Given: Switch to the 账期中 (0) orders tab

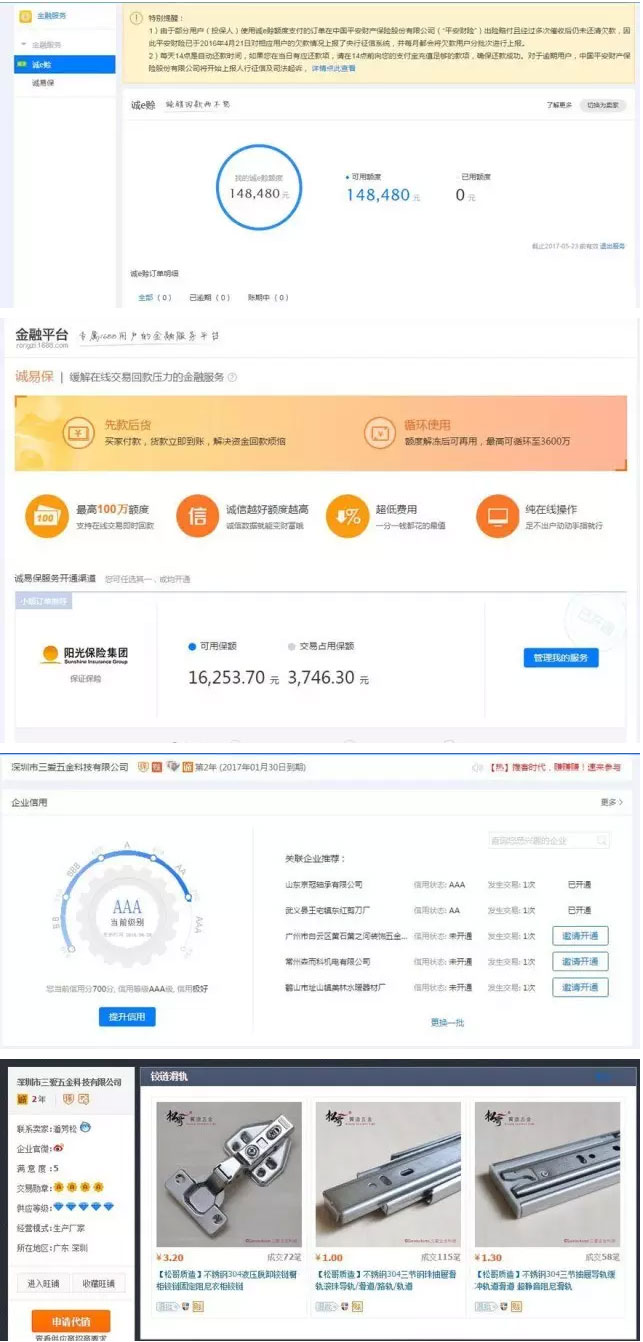Looking at the screenshot, I should (x=268, y=297).
